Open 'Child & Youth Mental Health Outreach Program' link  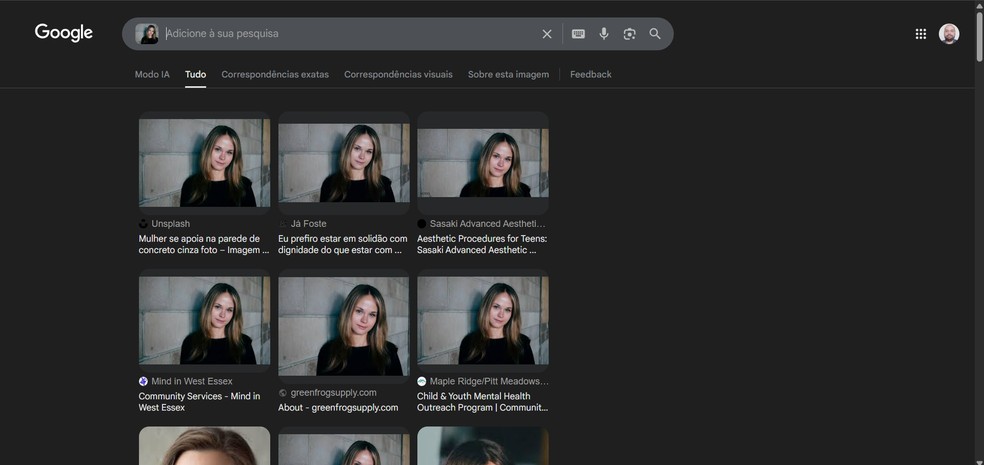click(x=483, y=402)
